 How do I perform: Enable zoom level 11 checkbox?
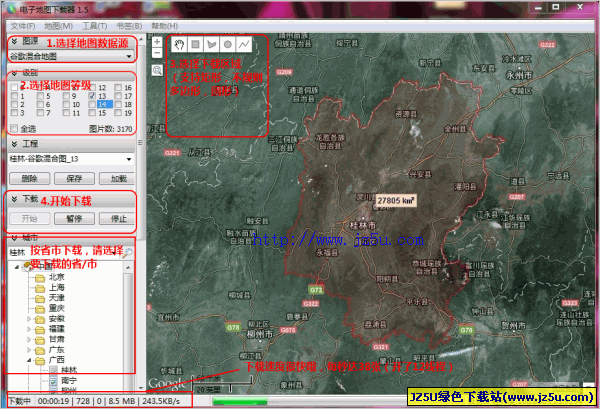coord(66,112)
